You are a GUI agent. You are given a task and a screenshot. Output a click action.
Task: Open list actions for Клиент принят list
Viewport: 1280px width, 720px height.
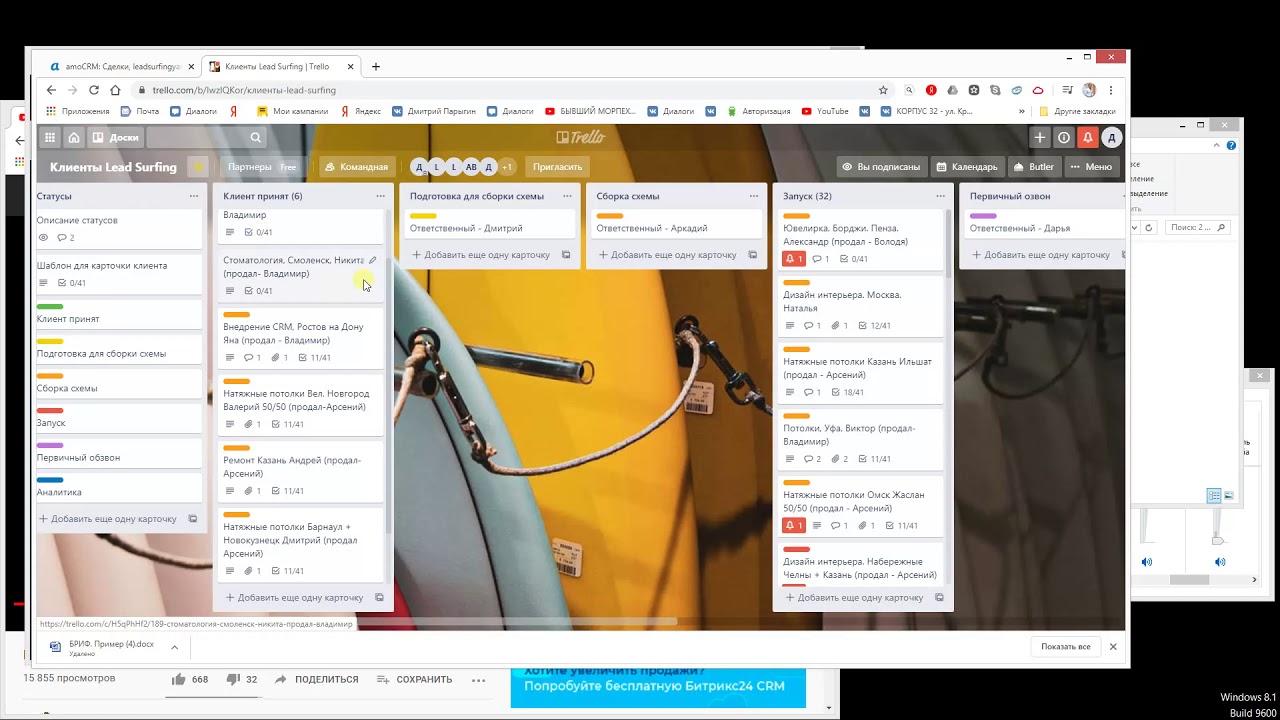380,196
